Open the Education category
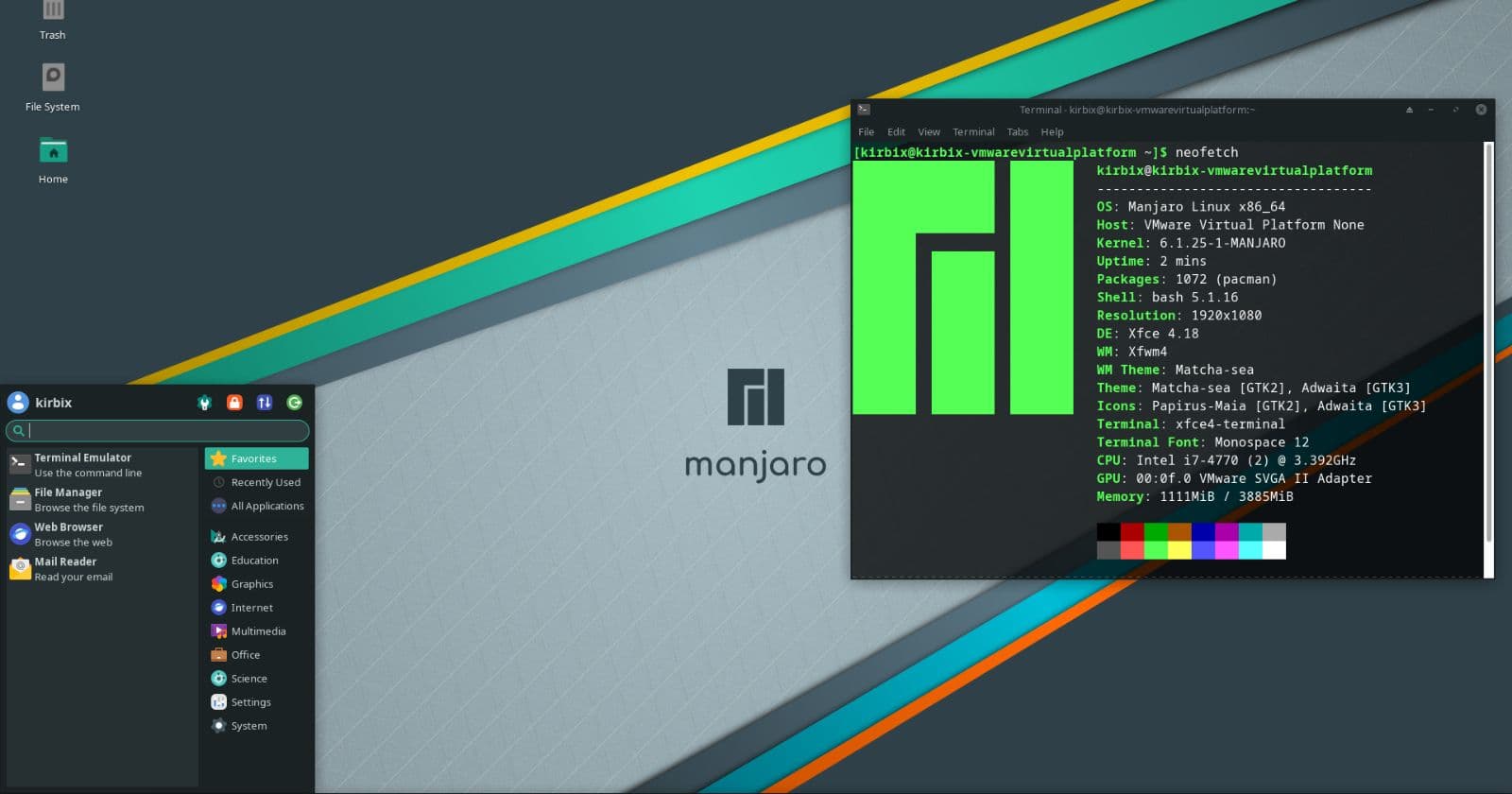1512x794 pixels. (256, 560)
